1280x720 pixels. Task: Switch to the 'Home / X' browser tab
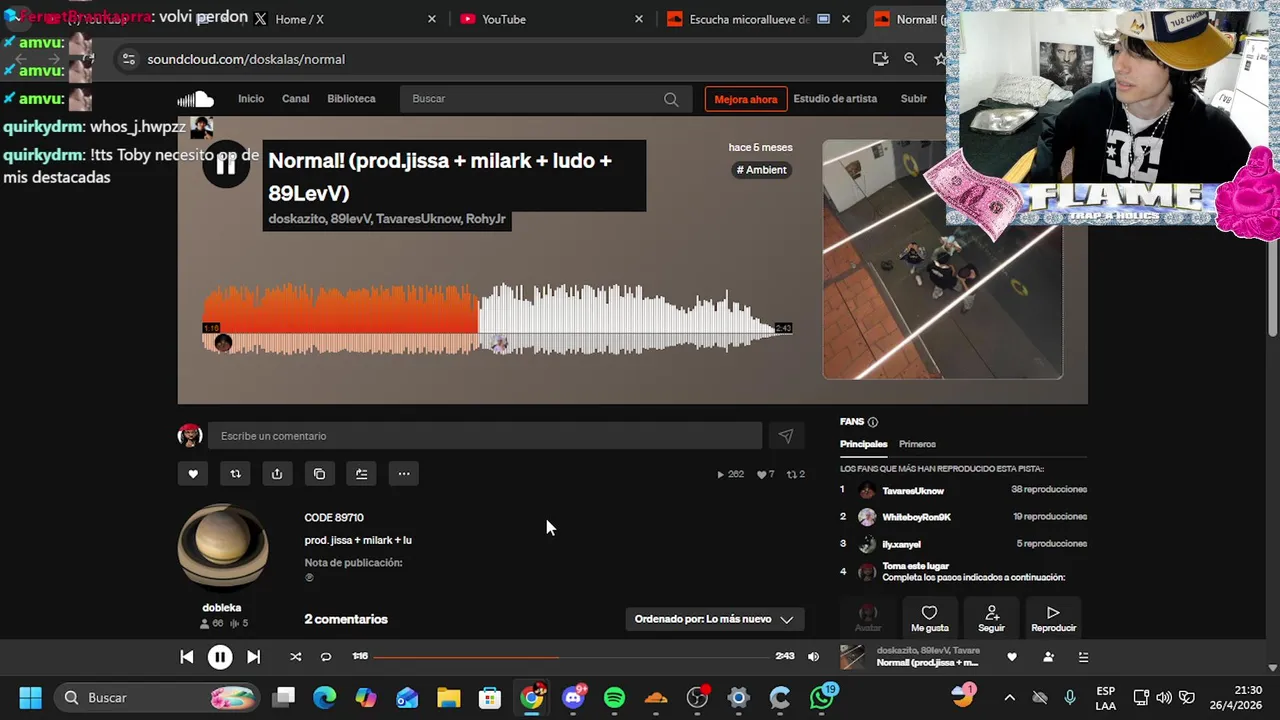click(344, 19)
